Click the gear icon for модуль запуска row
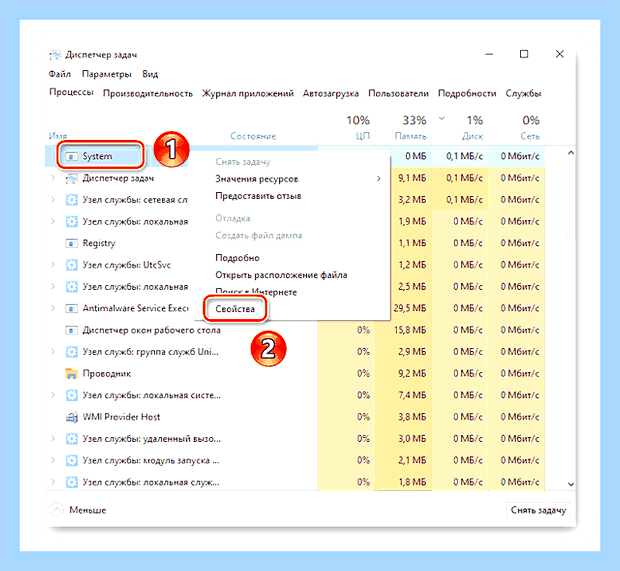The image size is (620, 571). (71, 460)
